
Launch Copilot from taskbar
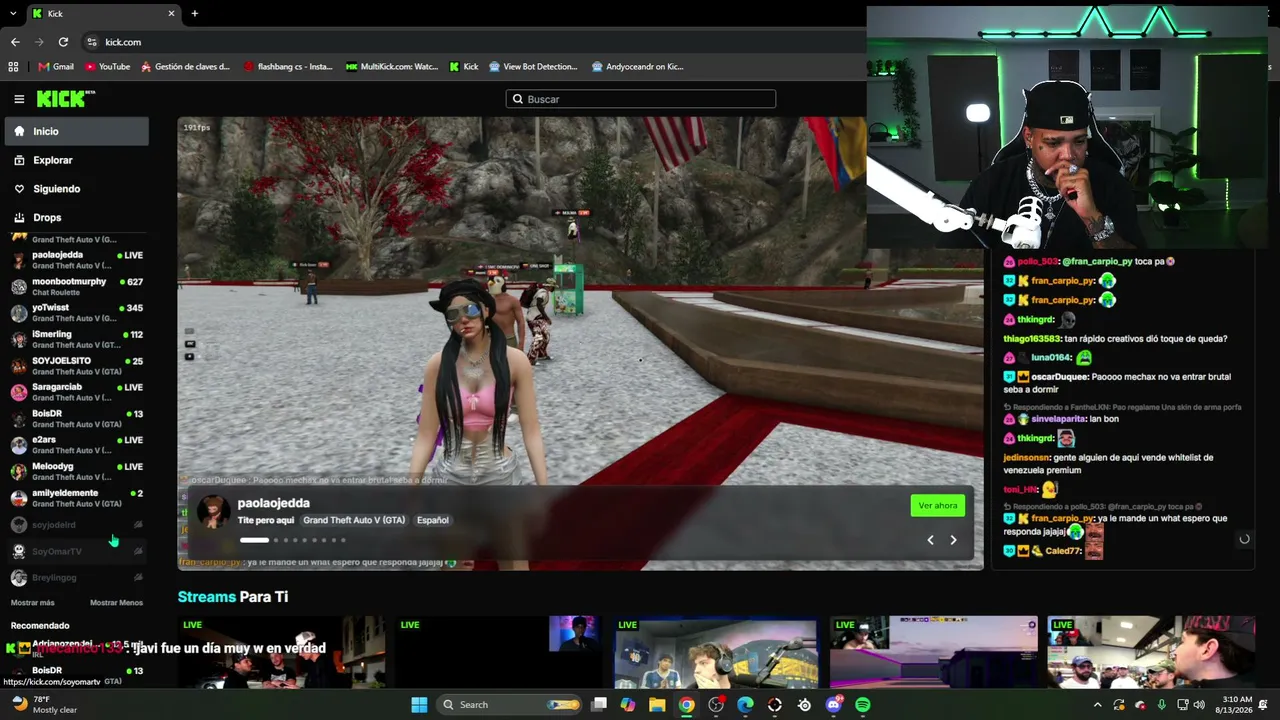coord(627,705)
